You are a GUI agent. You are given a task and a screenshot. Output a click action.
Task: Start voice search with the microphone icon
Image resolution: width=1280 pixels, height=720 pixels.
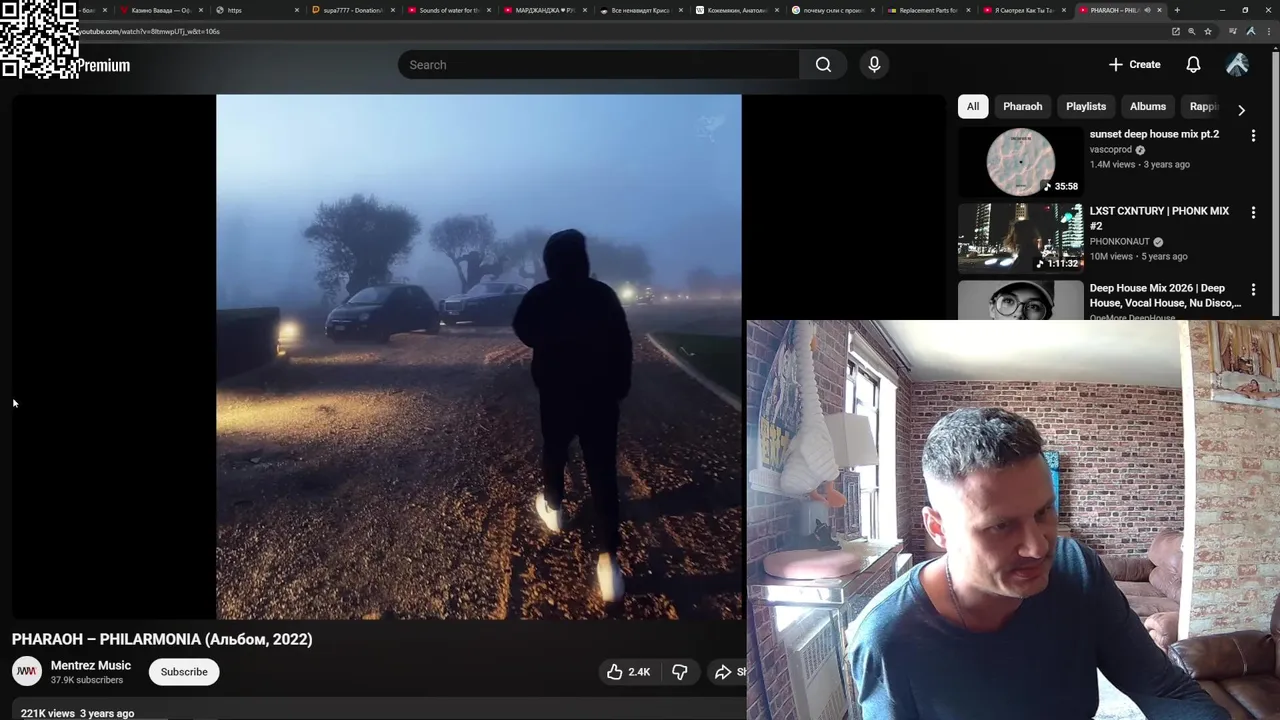(874, 65)
